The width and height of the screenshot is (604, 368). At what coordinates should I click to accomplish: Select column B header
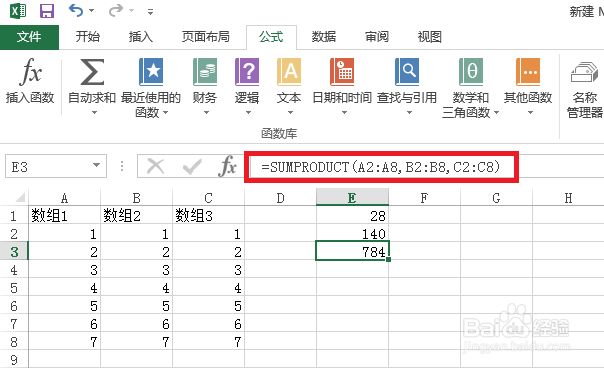(x=136, y=198)
